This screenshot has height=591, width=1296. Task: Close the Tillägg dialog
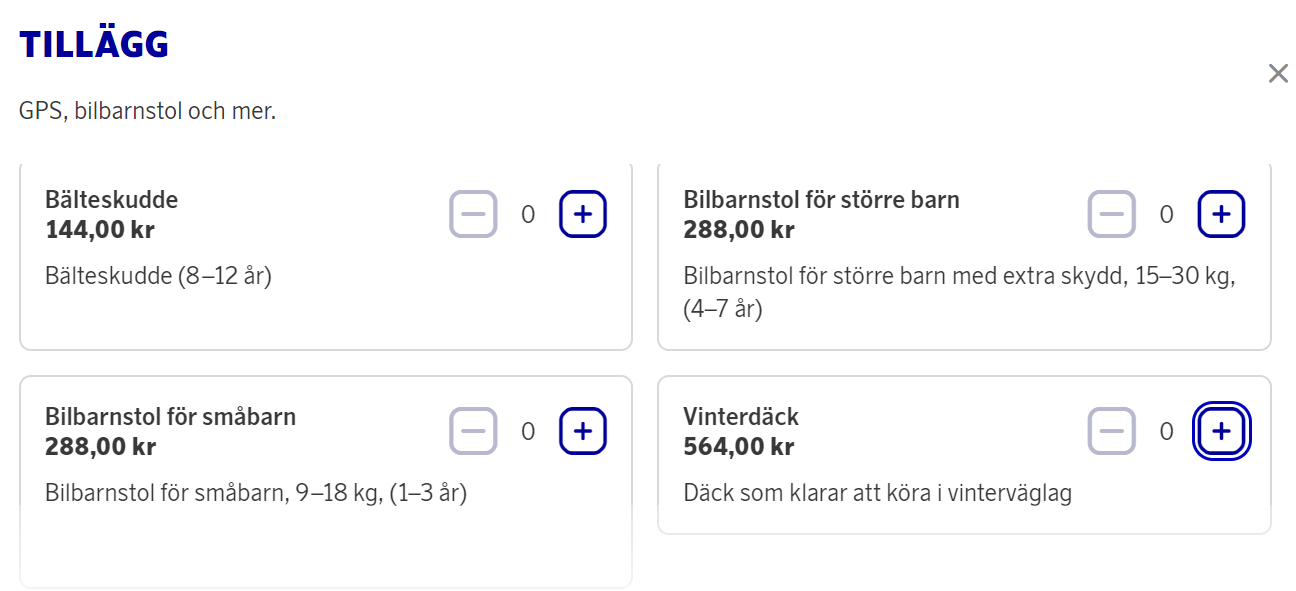pos(1278,73)
